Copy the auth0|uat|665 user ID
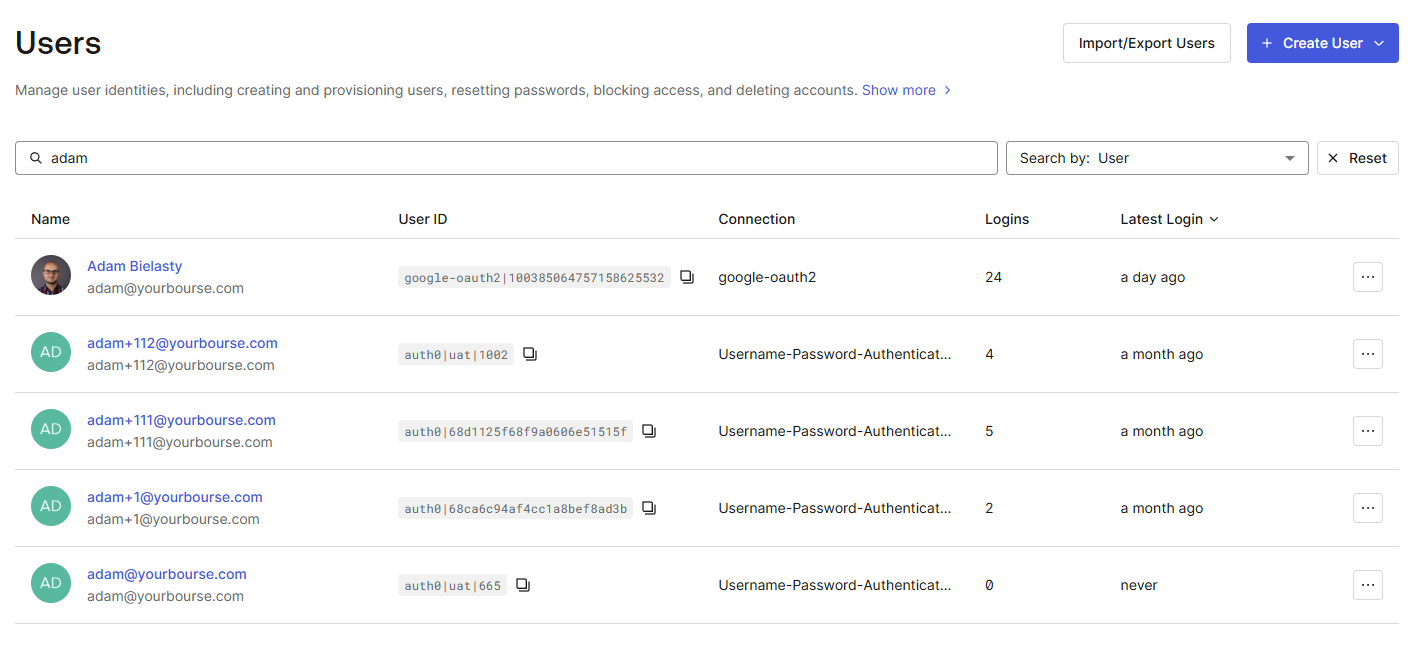 523,585
